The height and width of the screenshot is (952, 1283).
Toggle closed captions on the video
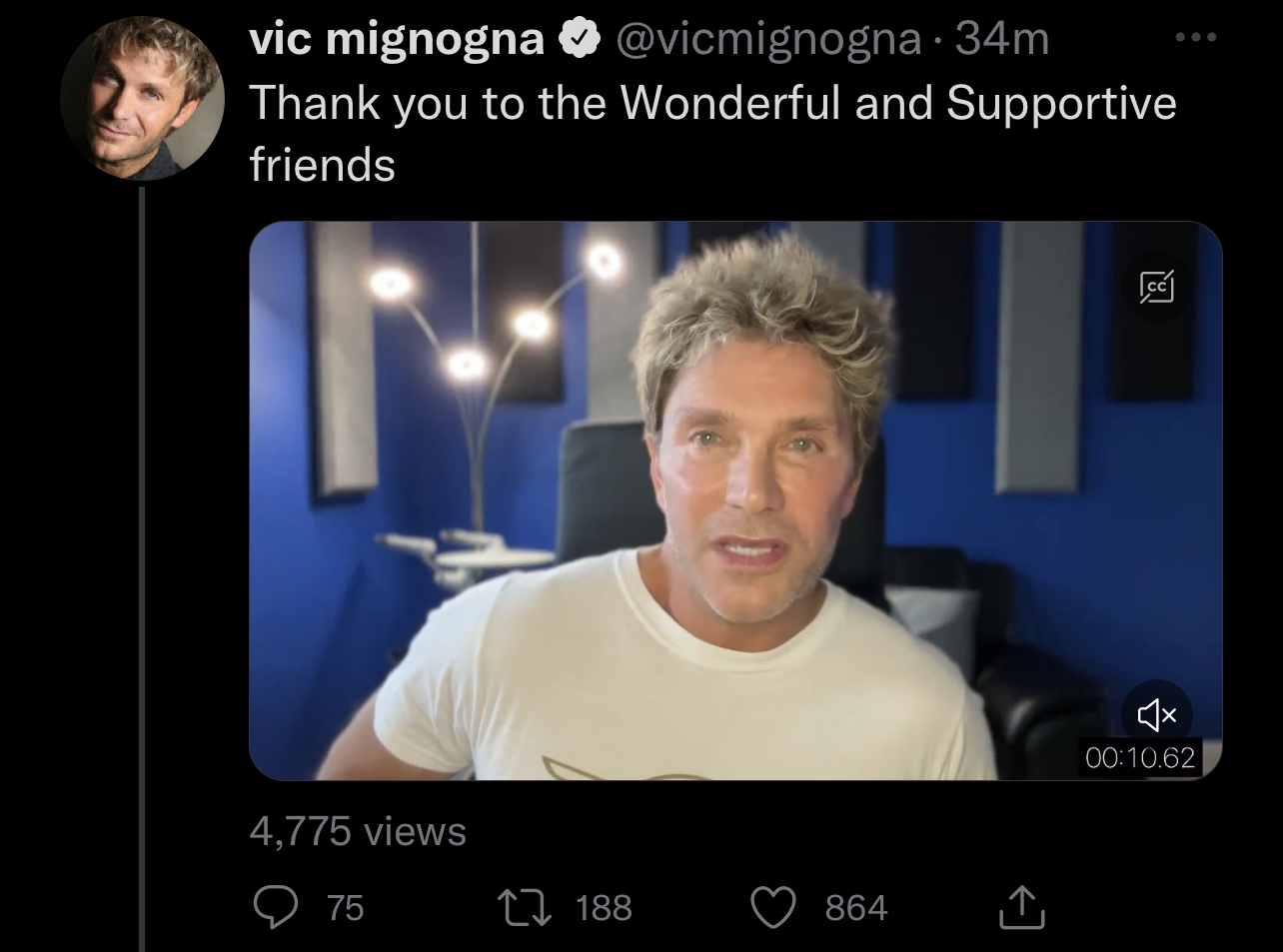[x=1157, y=288]
